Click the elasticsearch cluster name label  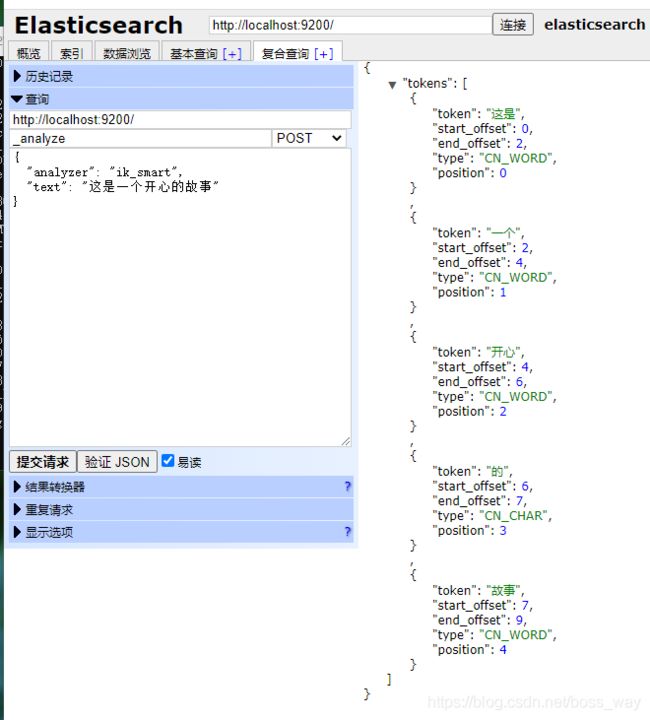tap(594, 24)
